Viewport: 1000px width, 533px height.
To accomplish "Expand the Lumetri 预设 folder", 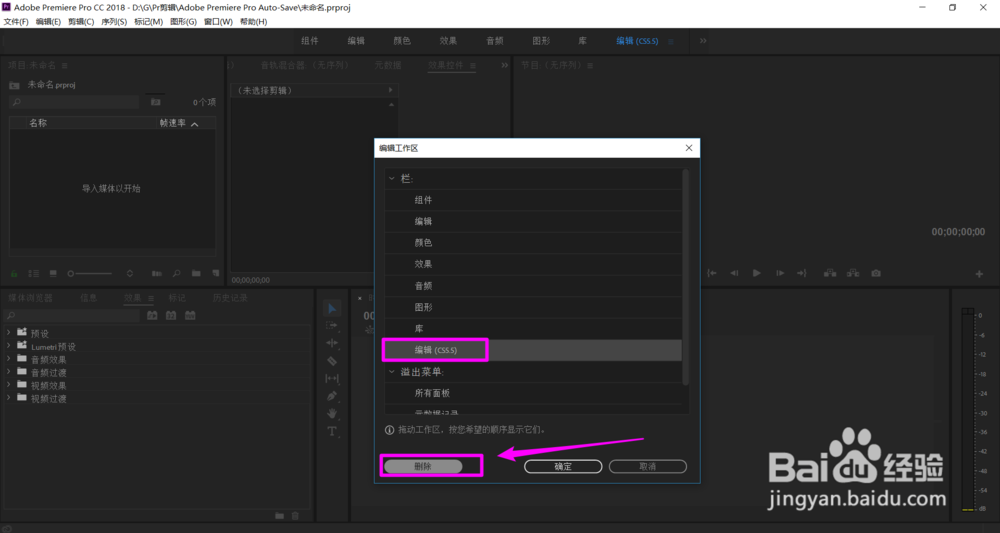I will coord(9,346).
